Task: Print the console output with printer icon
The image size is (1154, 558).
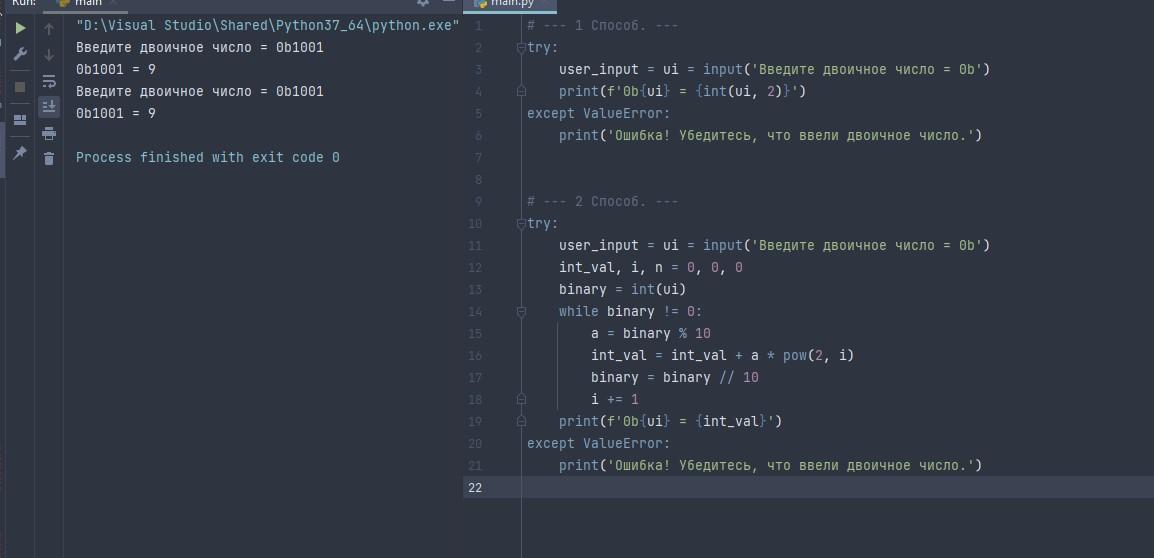Action: [49, 133]
